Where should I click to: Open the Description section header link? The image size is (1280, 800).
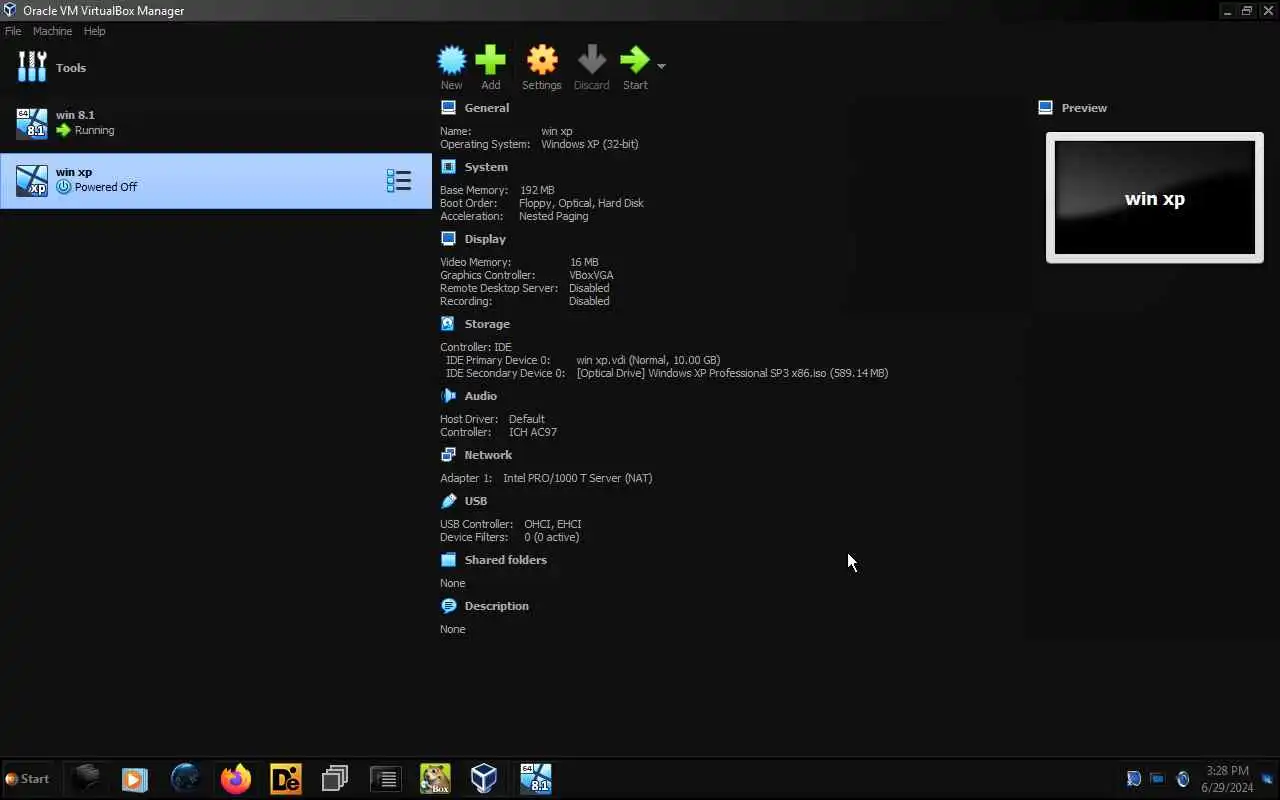click(497, 606)
